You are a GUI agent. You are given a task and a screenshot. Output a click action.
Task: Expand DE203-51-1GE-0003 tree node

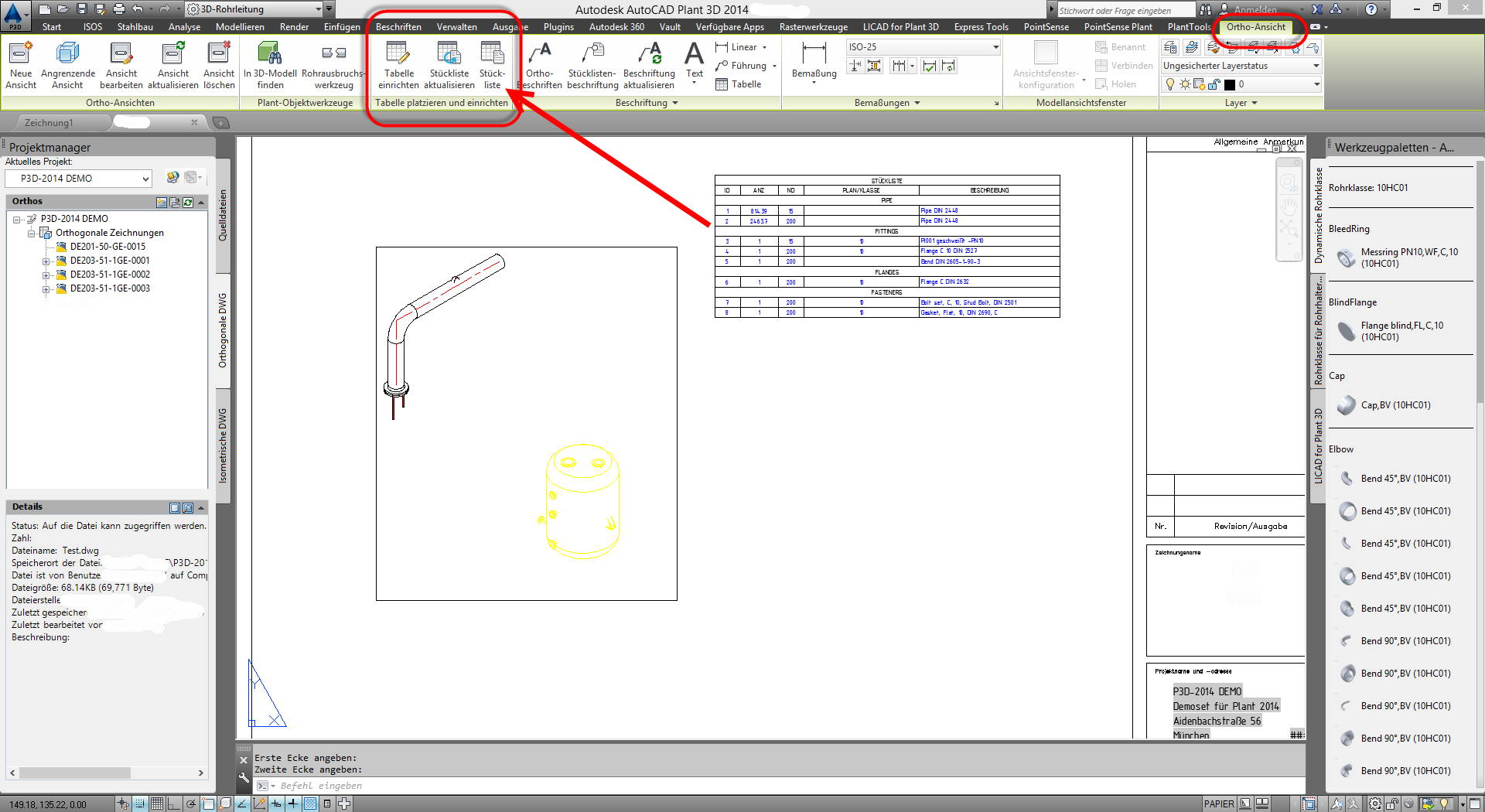coord(46,289)
